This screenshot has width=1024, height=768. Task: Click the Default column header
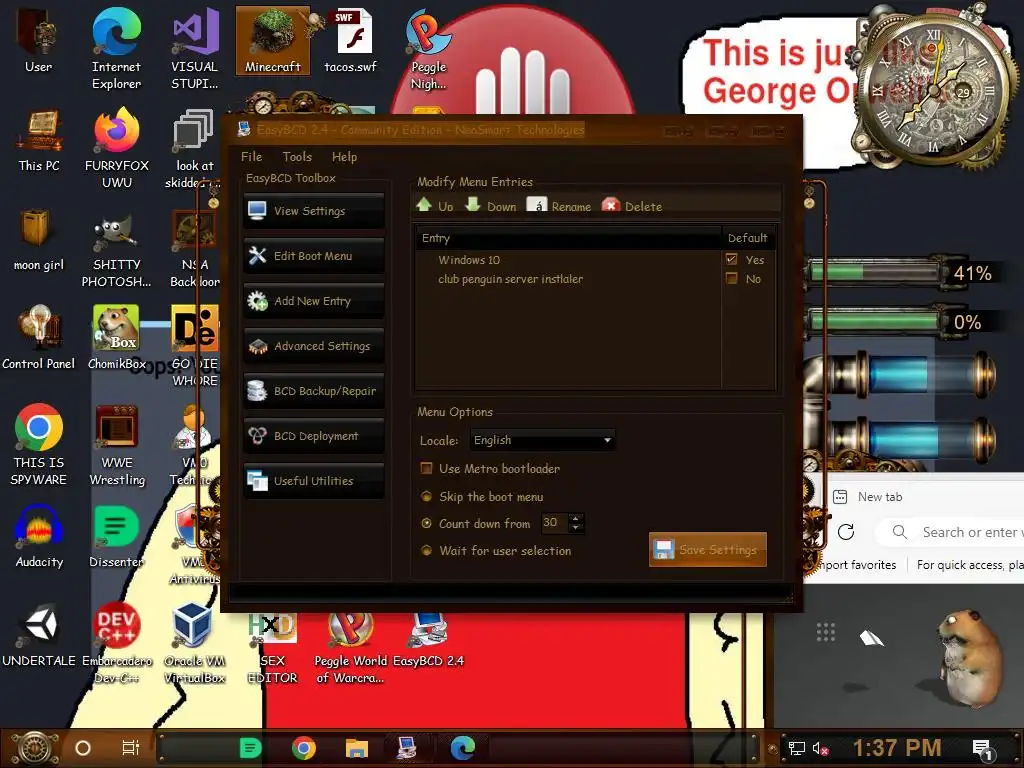pos(748,238)
